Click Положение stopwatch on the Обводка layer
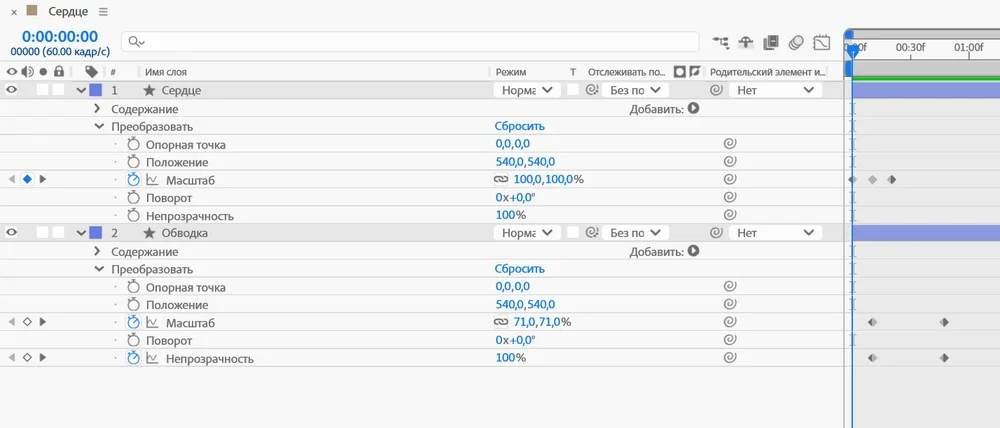The height and width of the screenshot is (428, 1000). tap(134, 305)
